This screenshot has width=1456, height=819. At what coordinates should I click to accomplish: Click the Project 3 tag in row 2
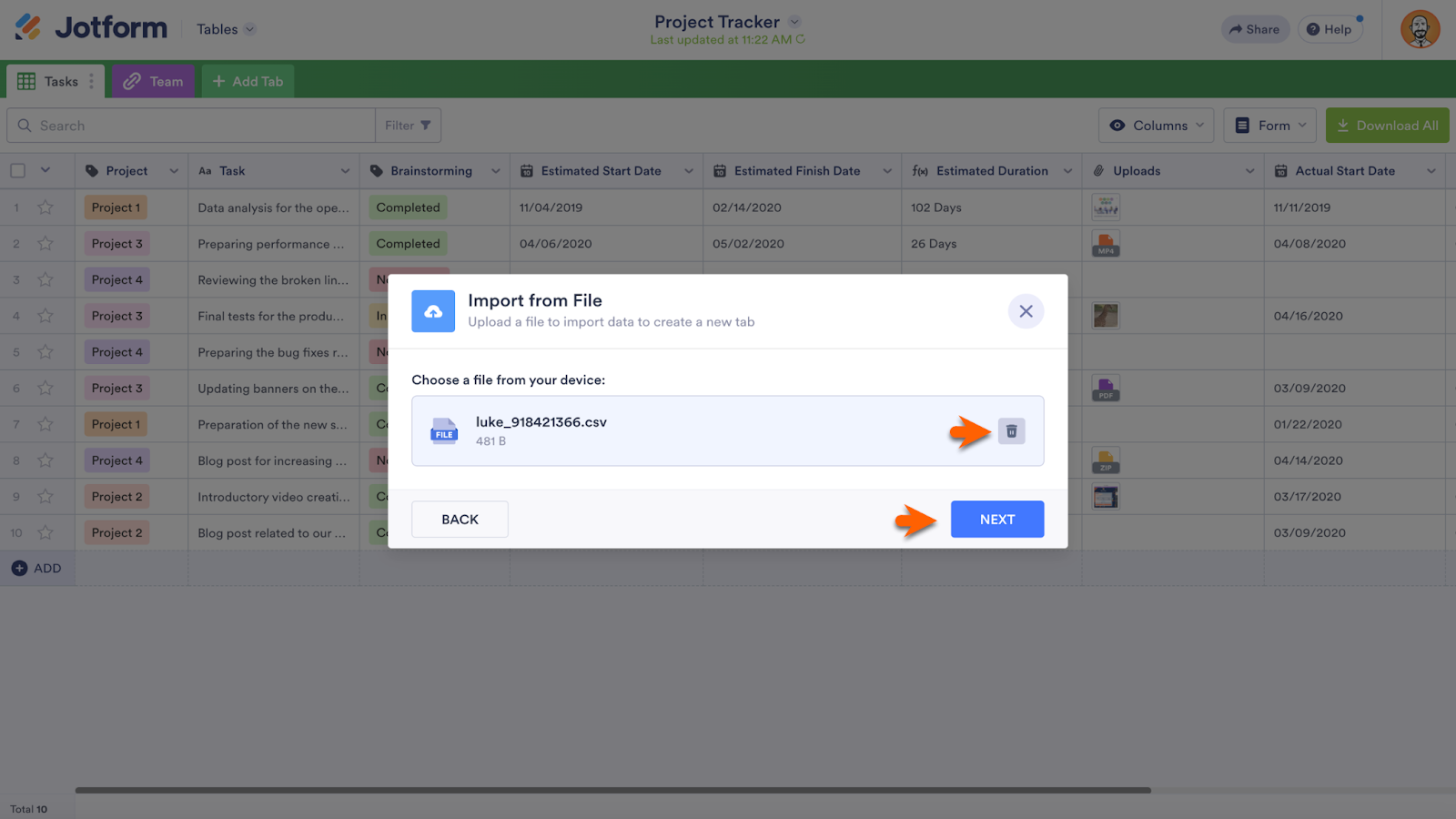pyautogui.click(x=116, y=244)
